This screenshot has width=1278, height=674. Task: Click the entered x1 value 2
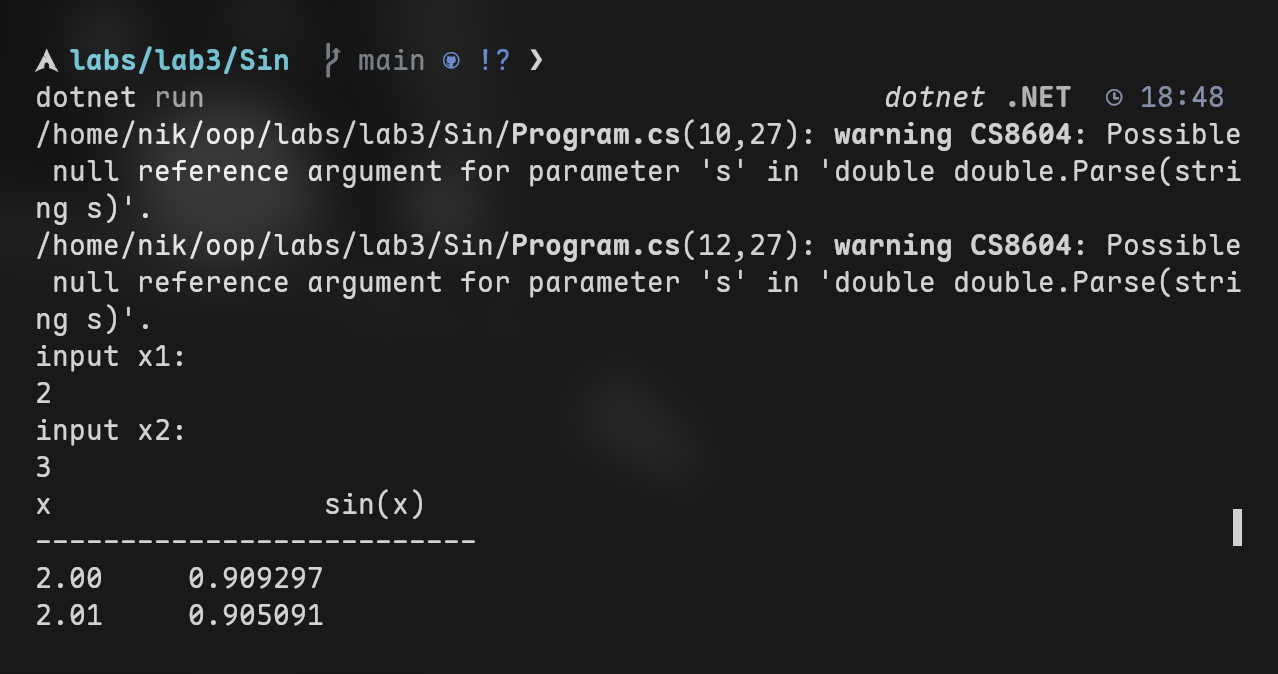(x=44, y=394)
